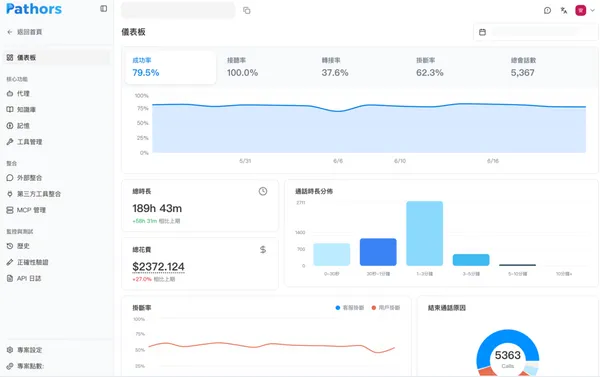Click the tall 1-3分鐘 bar

pyautogui.click(x=425, y=233)
